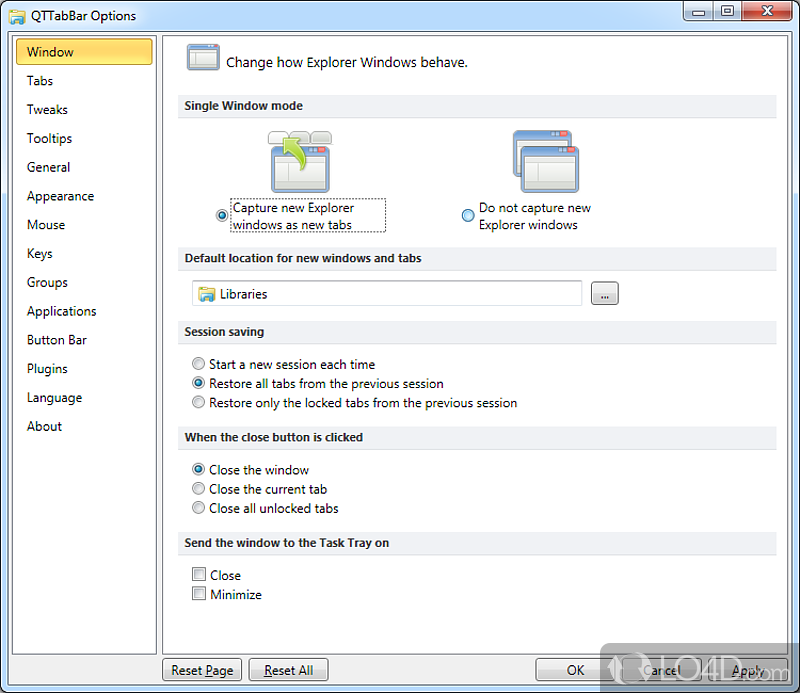The image size is (800, 693).
Task: Minimize the QTTabBar Options window
Action: coord(698,11)
